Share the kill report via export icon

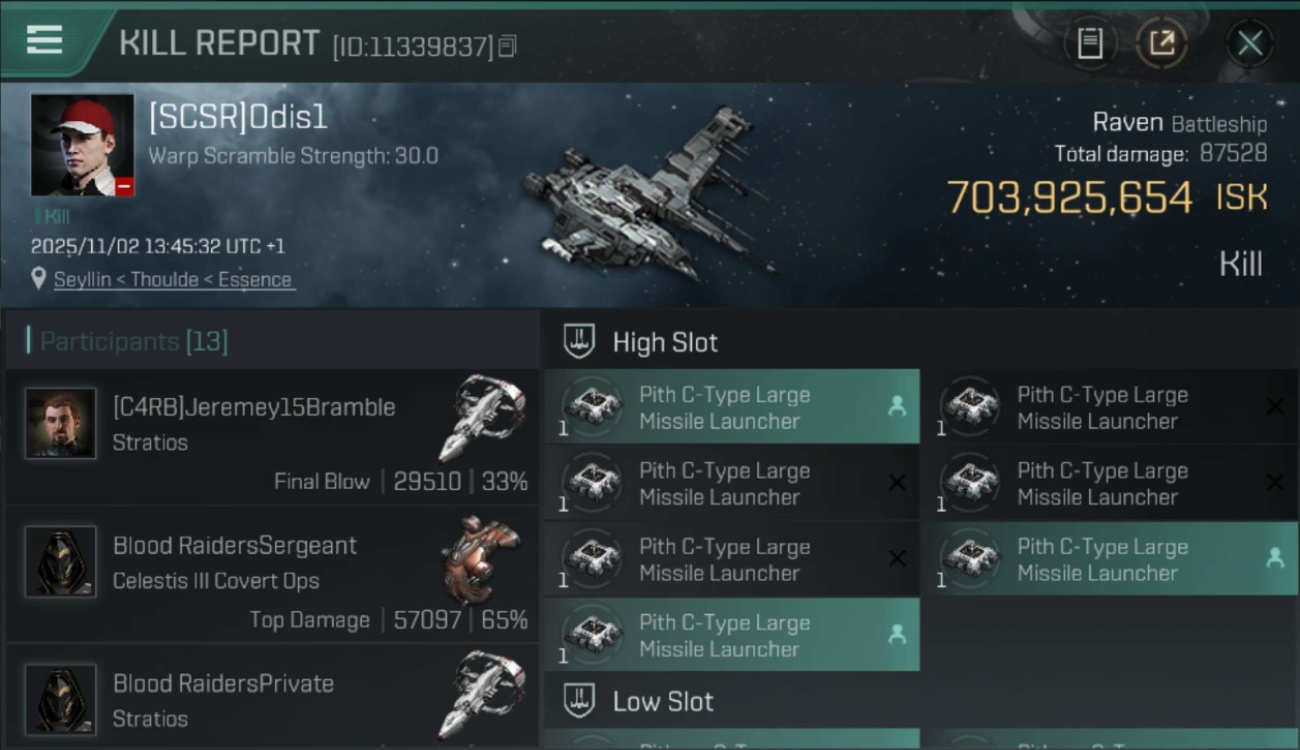click(x=1162, y=43)
